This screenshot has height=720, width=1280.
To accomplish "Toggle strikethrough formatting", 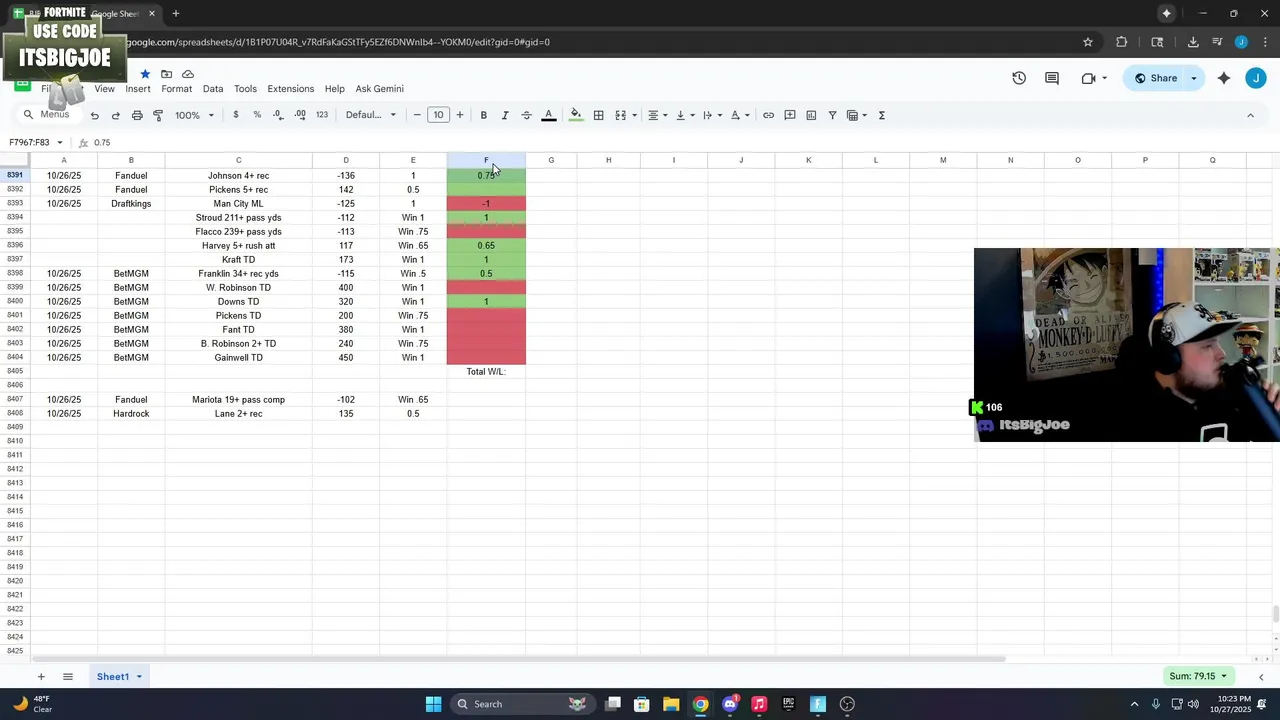I will [527, 115].
